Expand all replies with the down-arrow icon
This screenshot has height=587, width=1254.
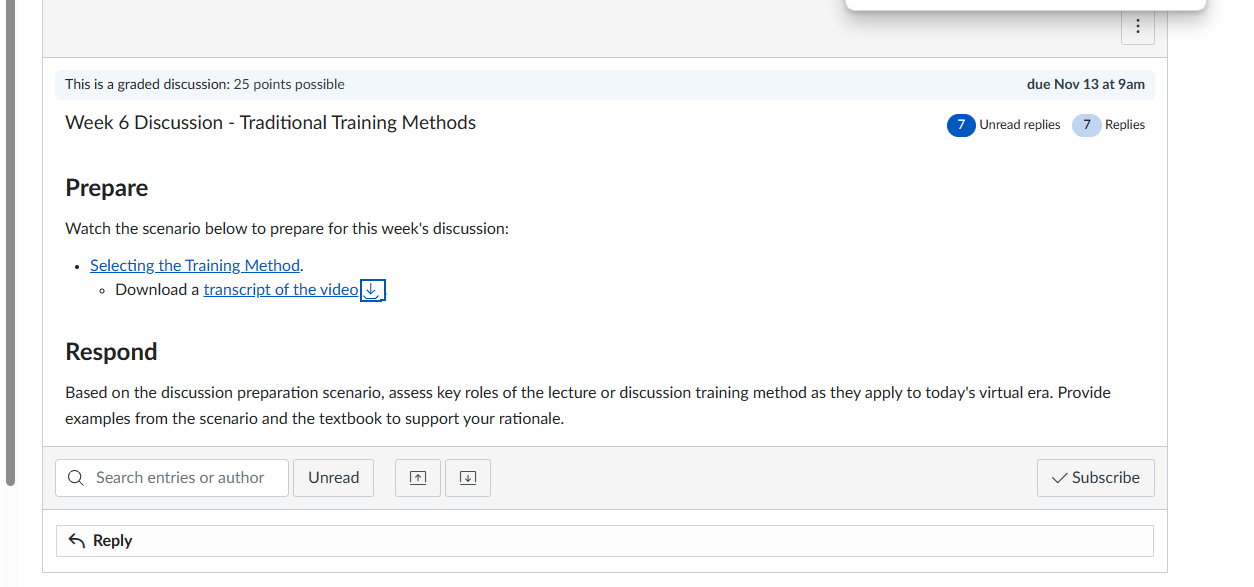tap(467, 478)
